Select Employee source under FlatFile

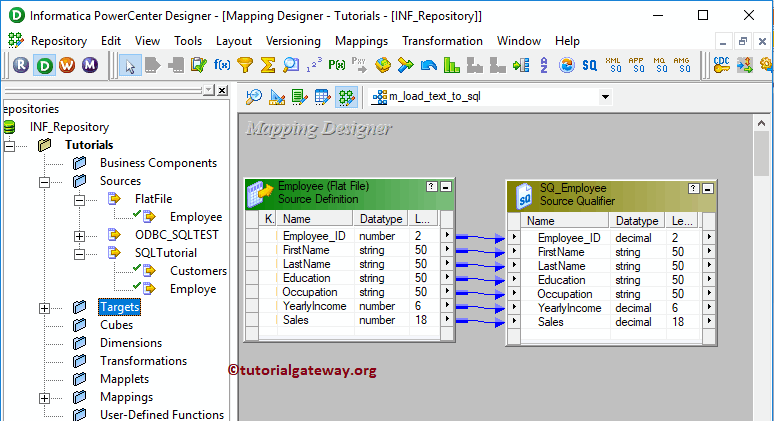[x=196, y=217]
